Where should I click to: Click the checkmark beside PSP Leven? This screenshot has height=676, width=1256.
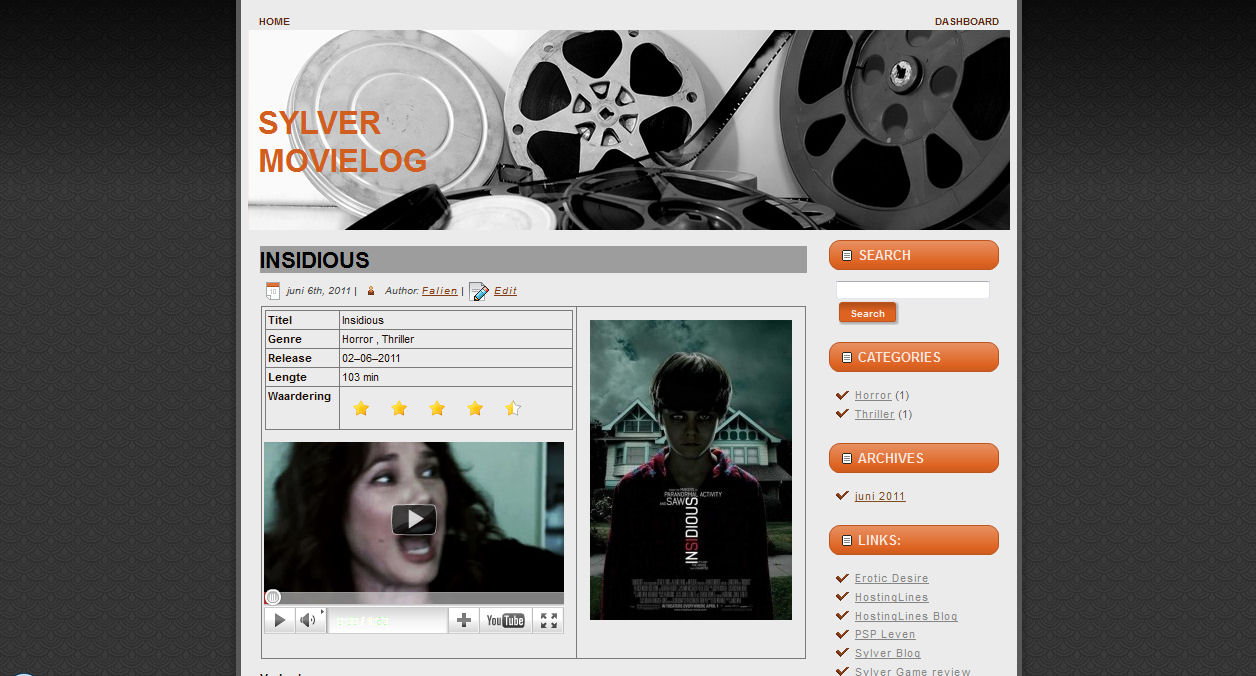point(842,634)
